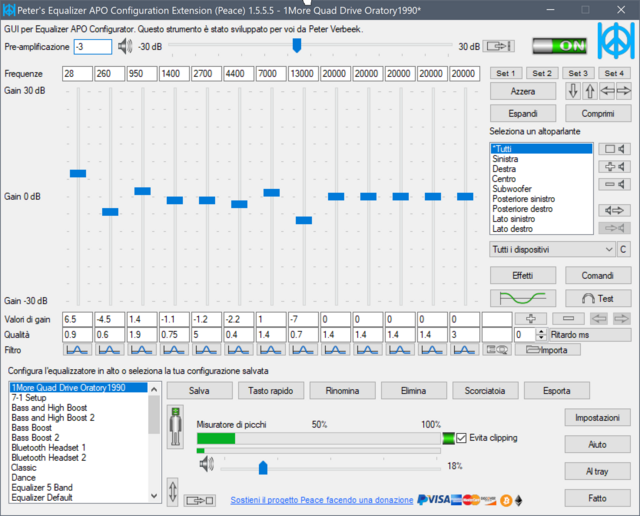This screenshot has height=516, width=640.
Task: Add a new band with plus icon
Action: [x=531, y=318]
